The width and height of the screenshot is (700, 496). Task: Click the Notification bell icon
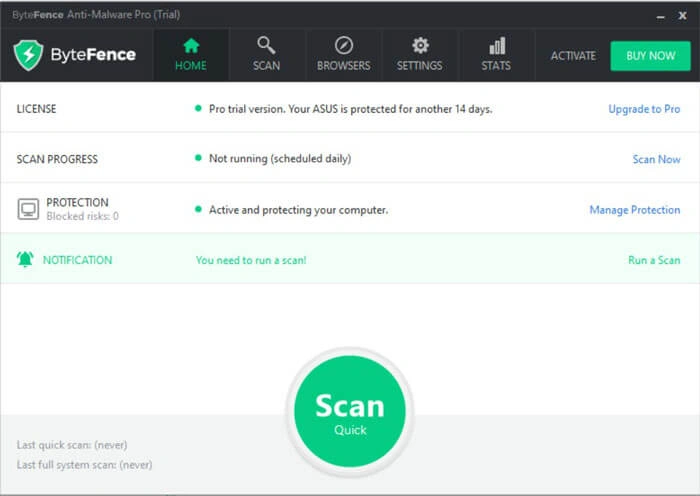tap(25, 259)
